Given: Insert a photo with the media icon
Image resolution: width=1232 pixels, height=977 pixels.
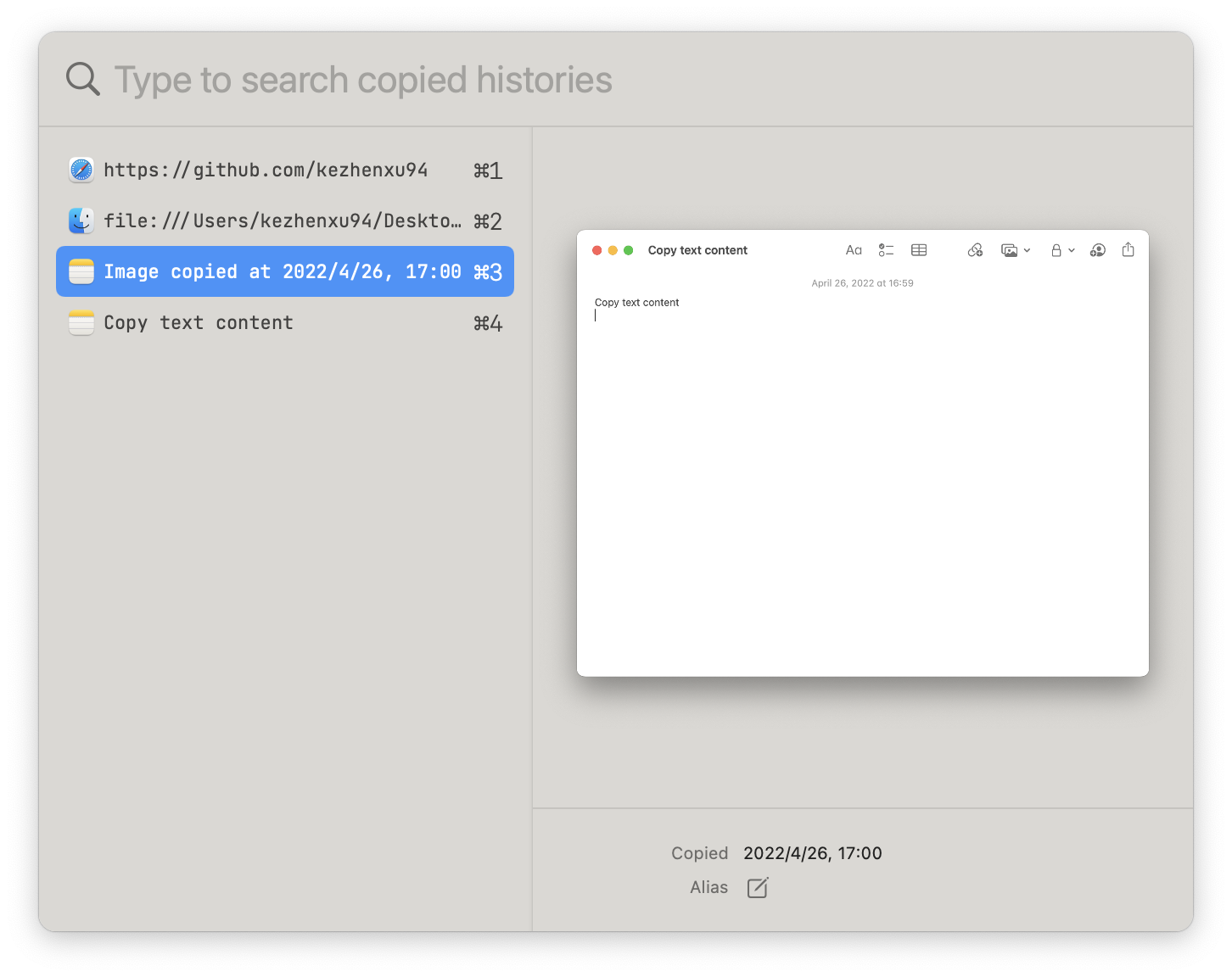Looking at the screenshot, I should 1009,249.
